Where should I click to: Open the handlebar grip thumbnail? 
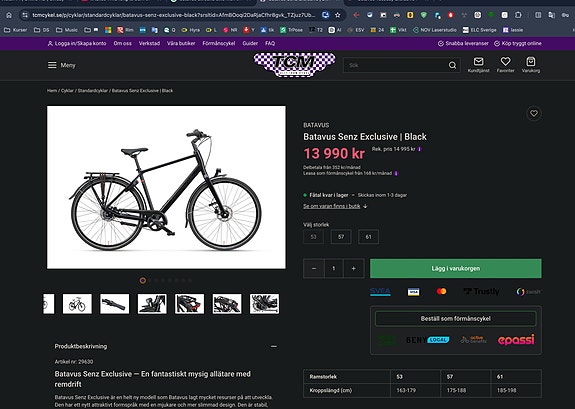[114, 304]
